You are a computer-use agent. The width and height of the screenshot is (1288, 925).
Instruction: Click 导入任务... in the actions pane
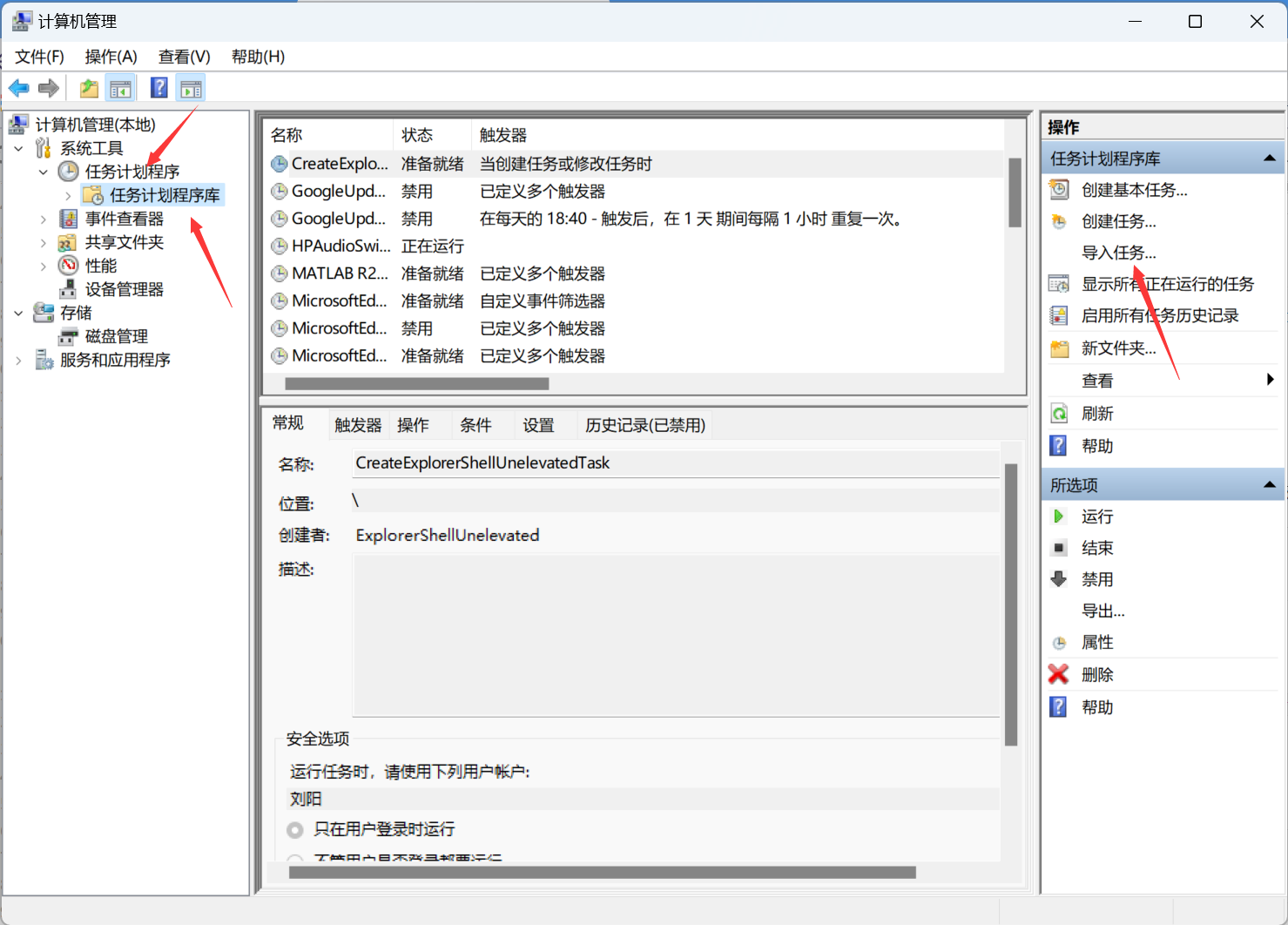point(1119,253)
